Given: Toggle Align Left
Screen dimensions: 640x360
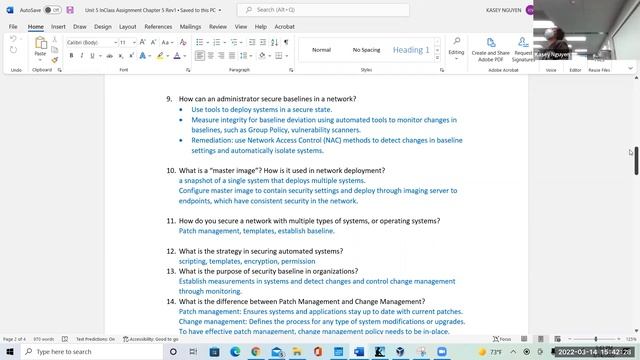Looking at the screenshot, I should pos(200,56).
